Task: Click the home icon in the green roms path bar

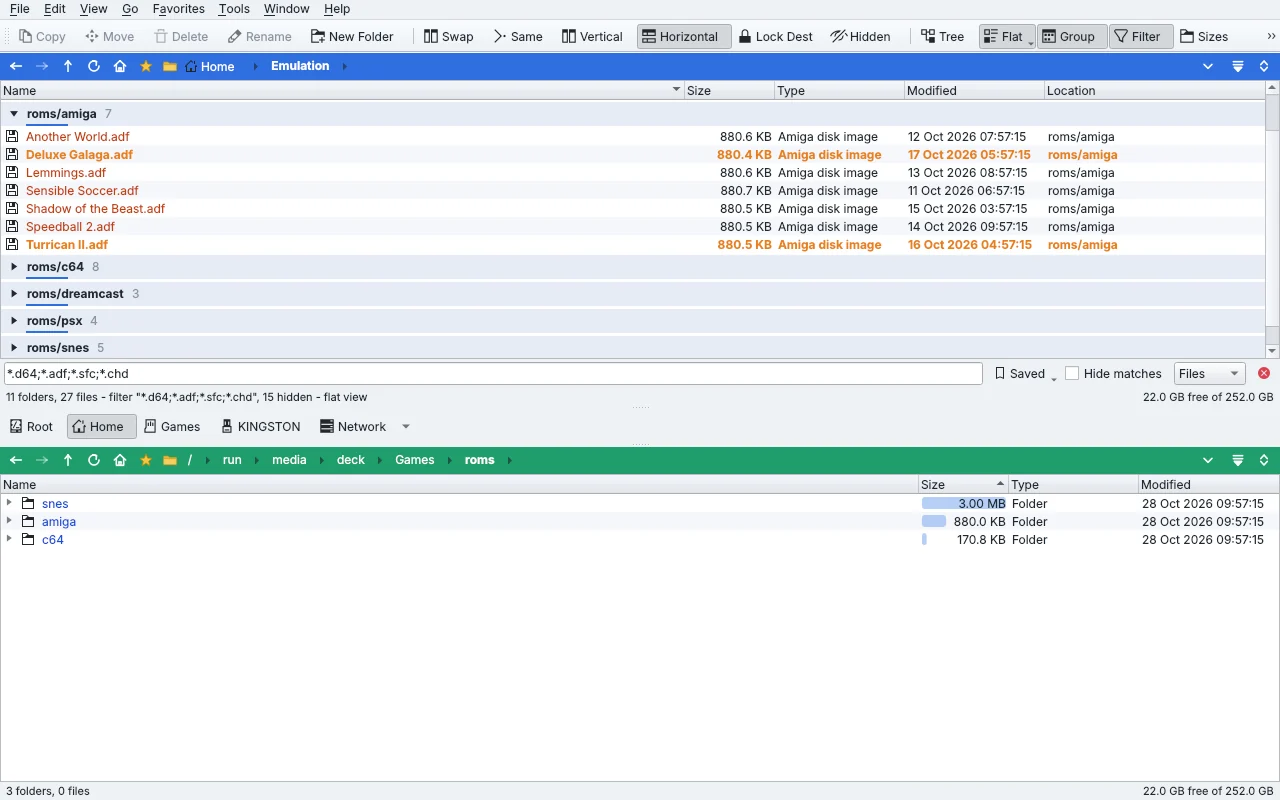Action: click(120, 460)
